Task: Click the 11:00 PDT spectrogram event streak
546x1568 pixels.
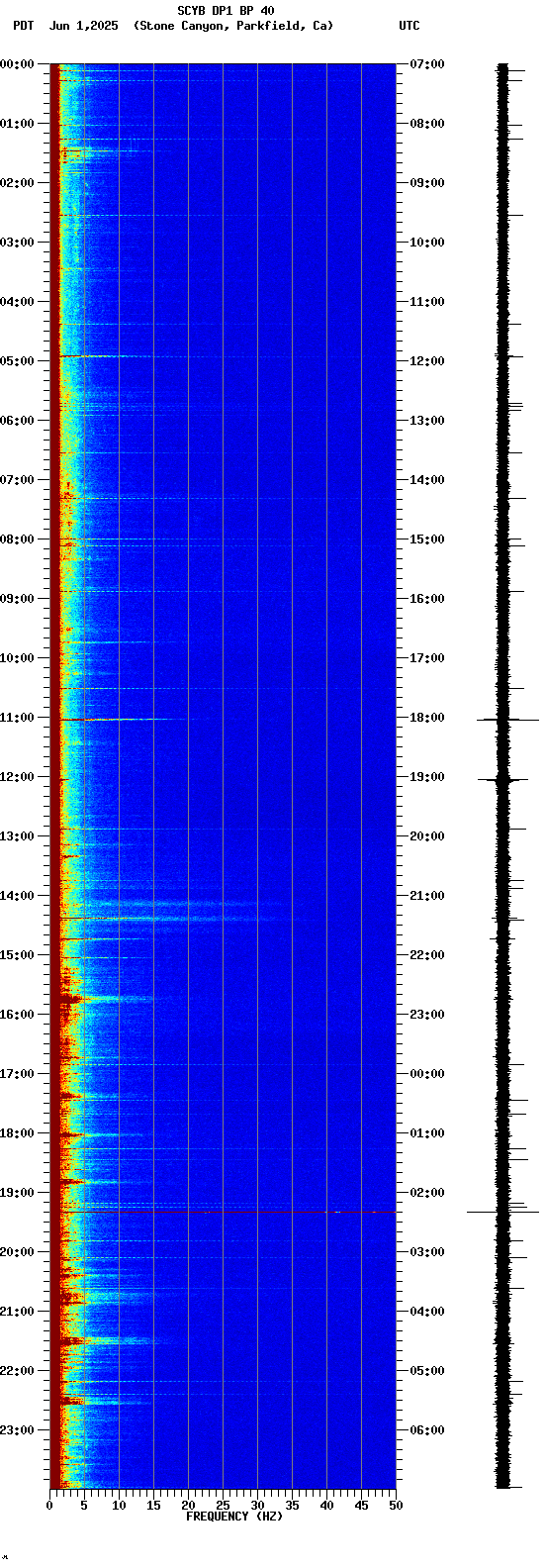Action: [124, 719]
